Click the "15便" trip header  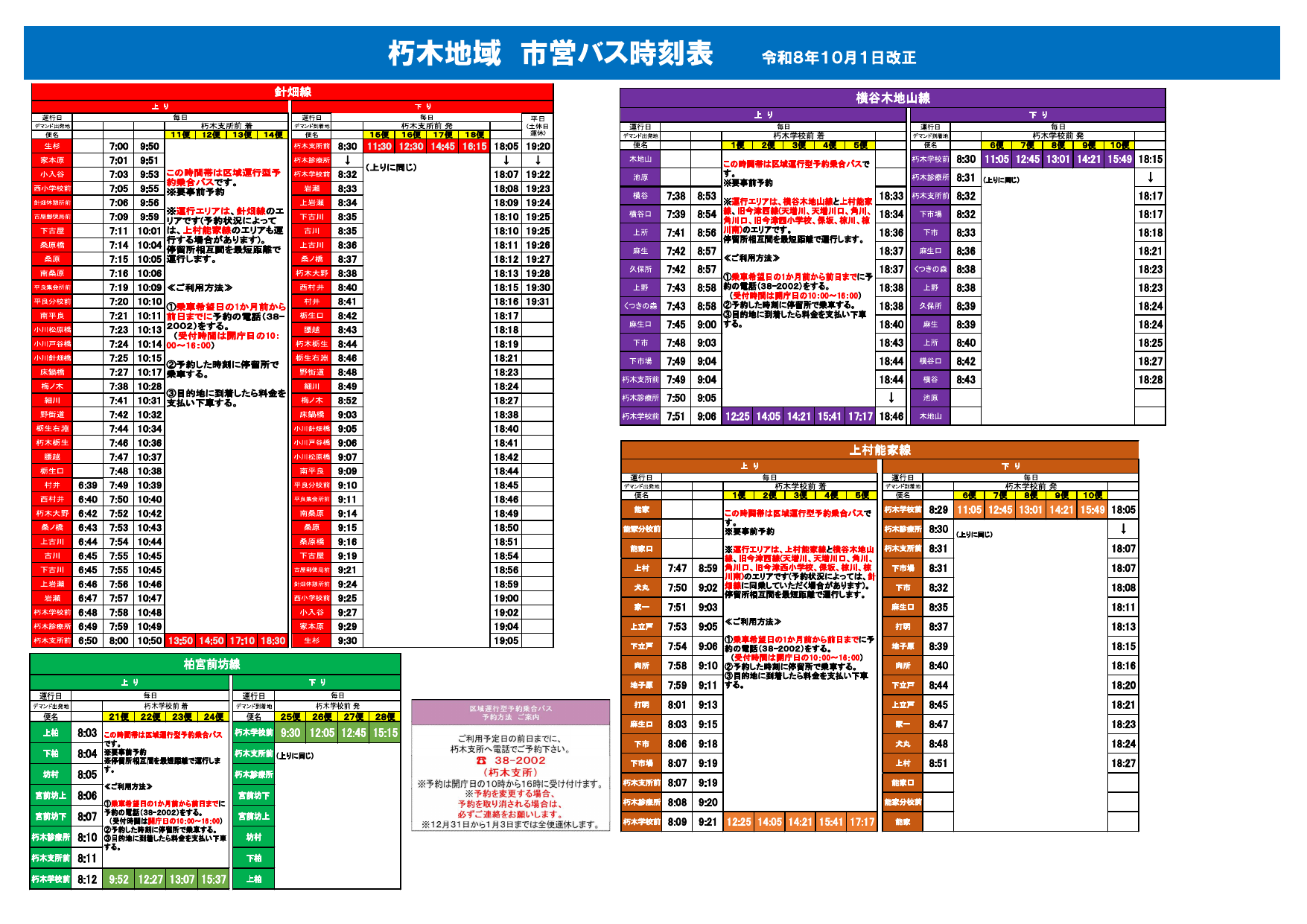click(380, 135)
